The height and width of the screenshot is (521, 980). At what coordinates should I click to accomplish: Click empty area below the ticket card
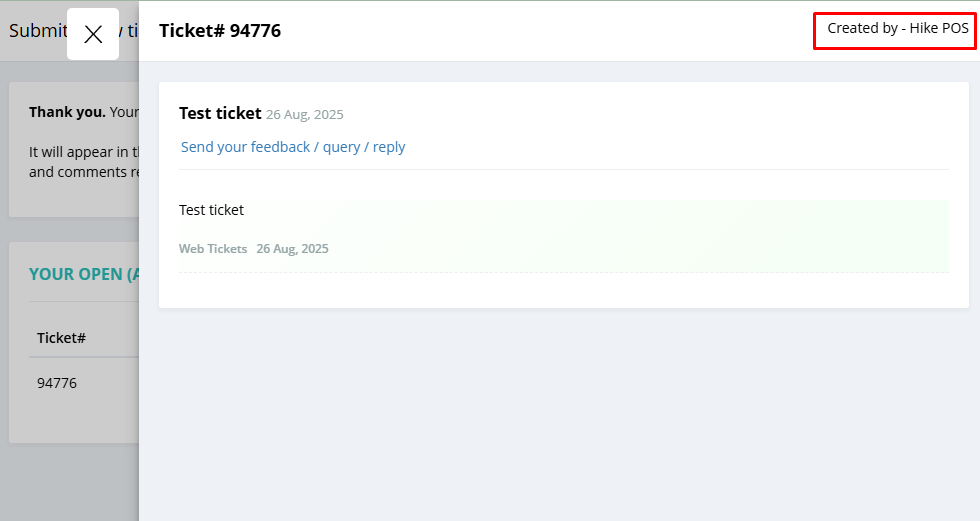562,412
